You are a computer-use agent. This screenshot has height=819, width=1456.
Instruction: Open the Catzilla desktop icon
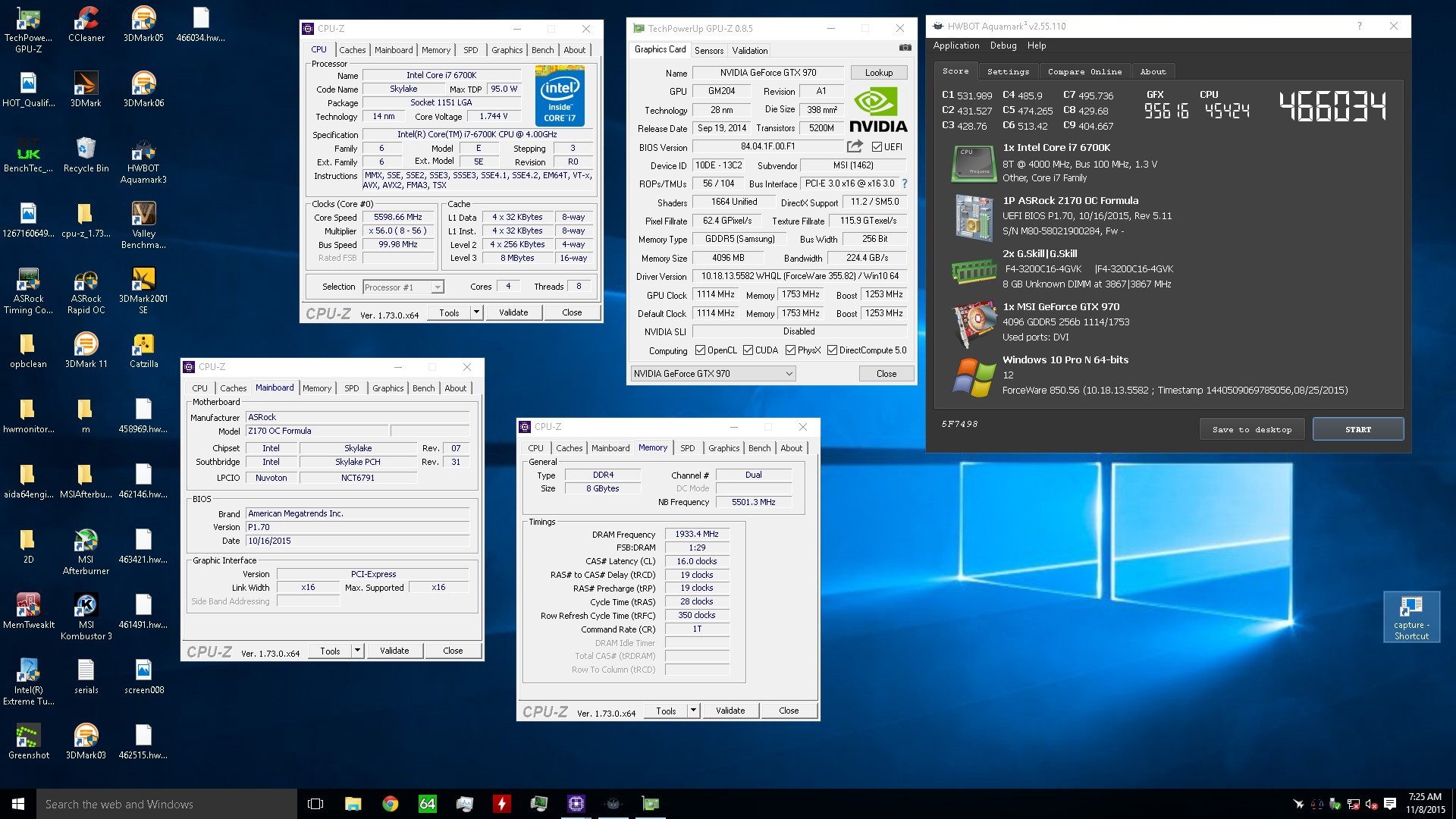(x=143, y=350)
